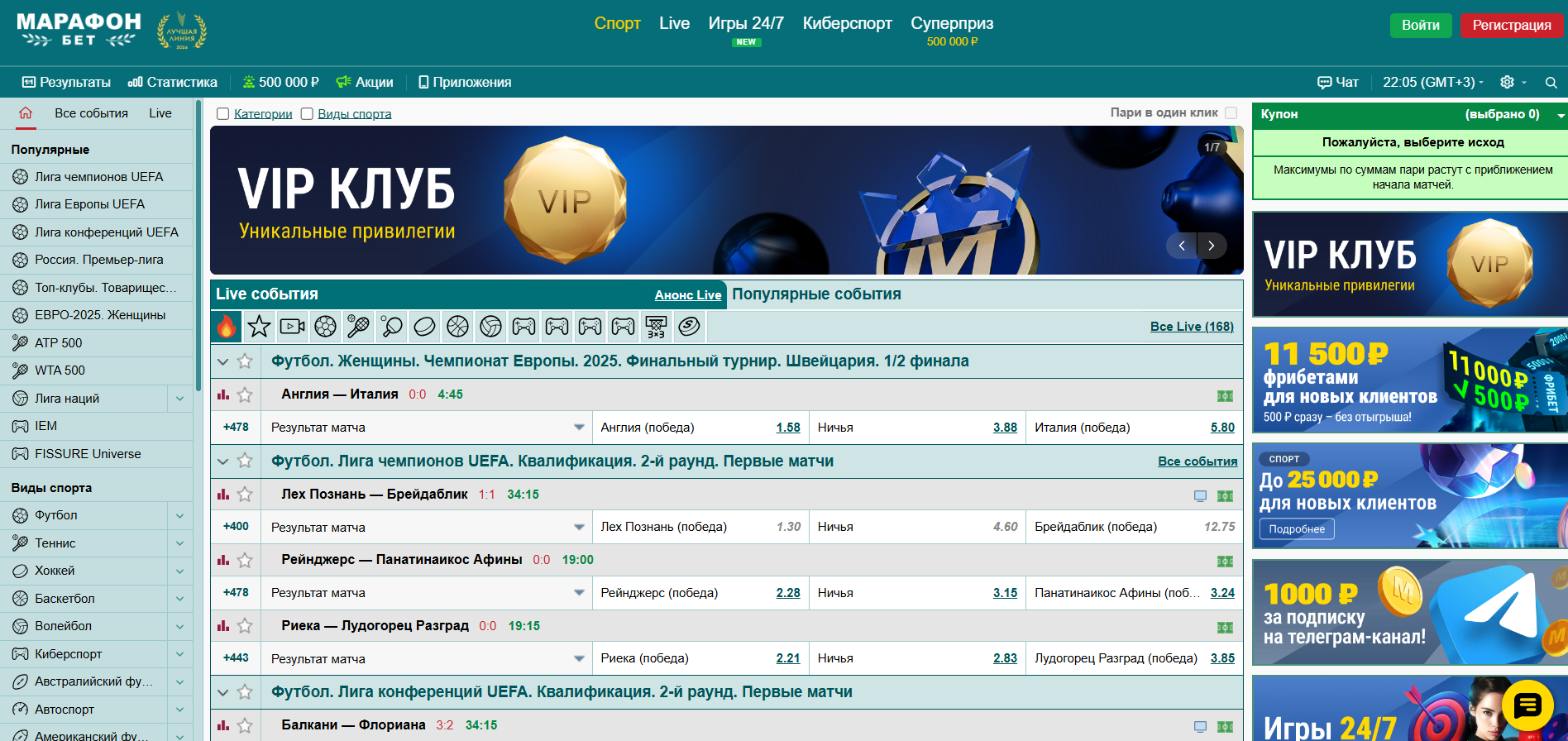Favorite the Рейнджерс — Панатинаикос star
Viewport: 1568px width, 741px height.
coord(245,560)
